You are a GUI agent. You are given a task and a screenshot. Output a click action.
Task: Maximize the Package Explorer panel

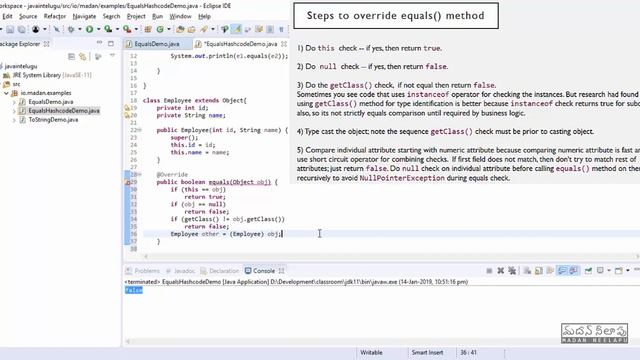[x=111, y=43]
